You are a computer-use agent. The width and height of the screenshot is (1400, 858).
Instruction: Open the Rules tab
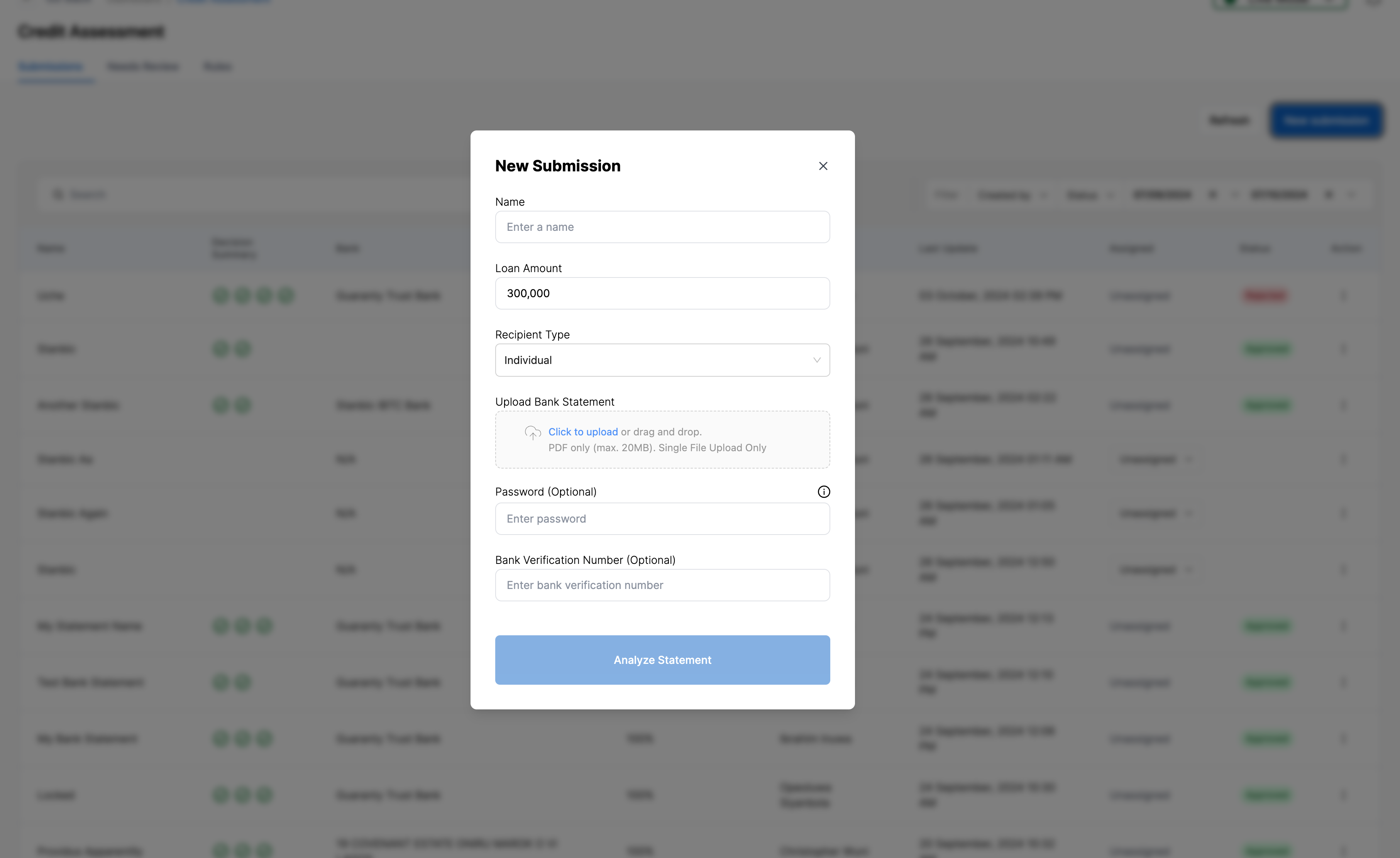(x=218, y=66)
